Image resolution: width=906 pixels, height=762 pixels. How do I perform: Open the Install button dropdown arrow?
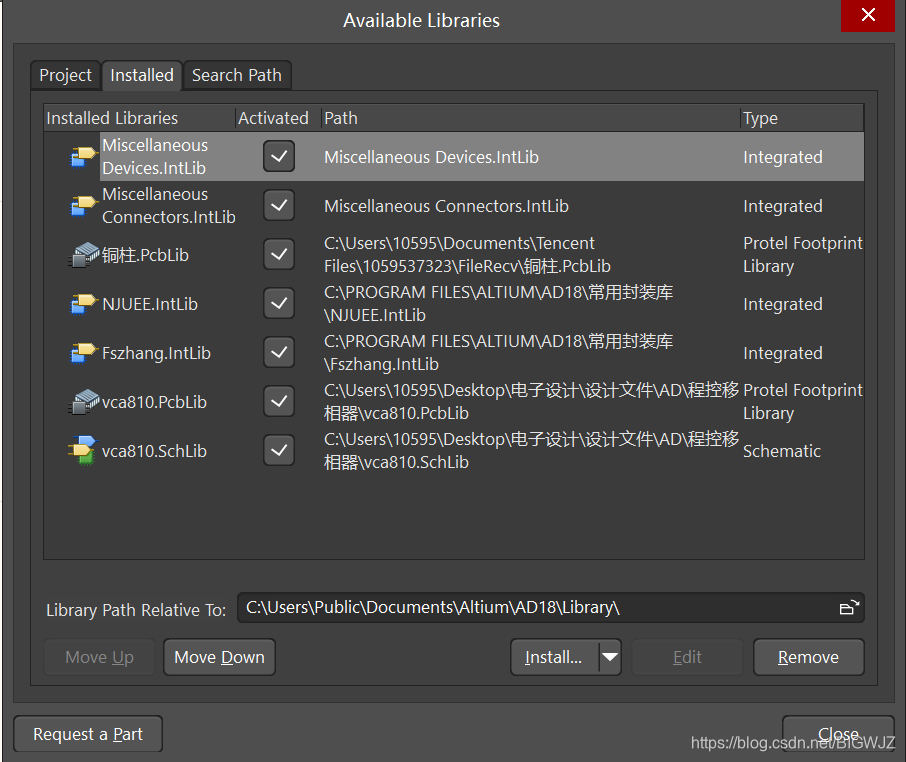tap(610, 657)
